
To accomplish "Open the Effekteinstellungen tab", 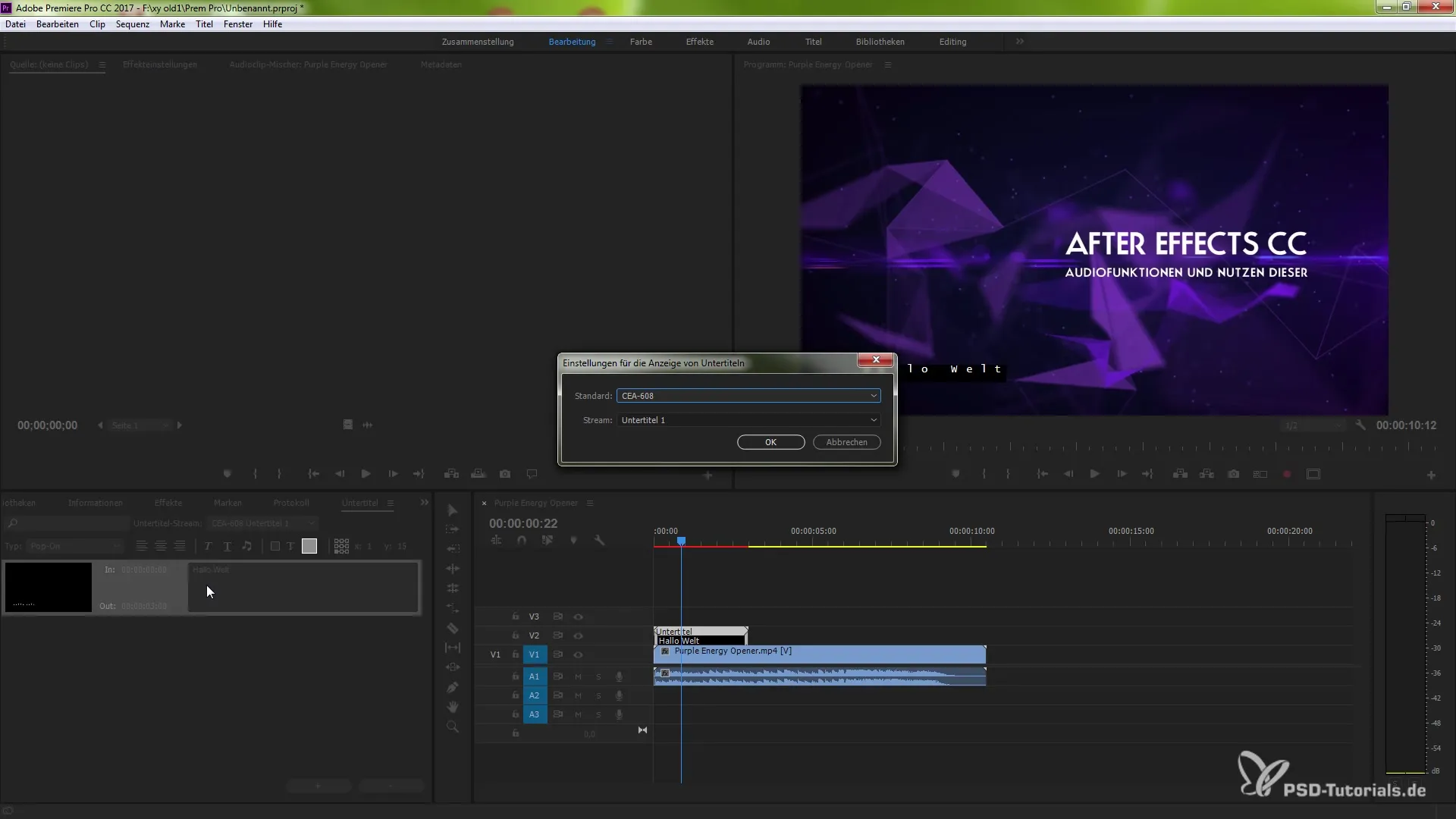I will (160, 64).
